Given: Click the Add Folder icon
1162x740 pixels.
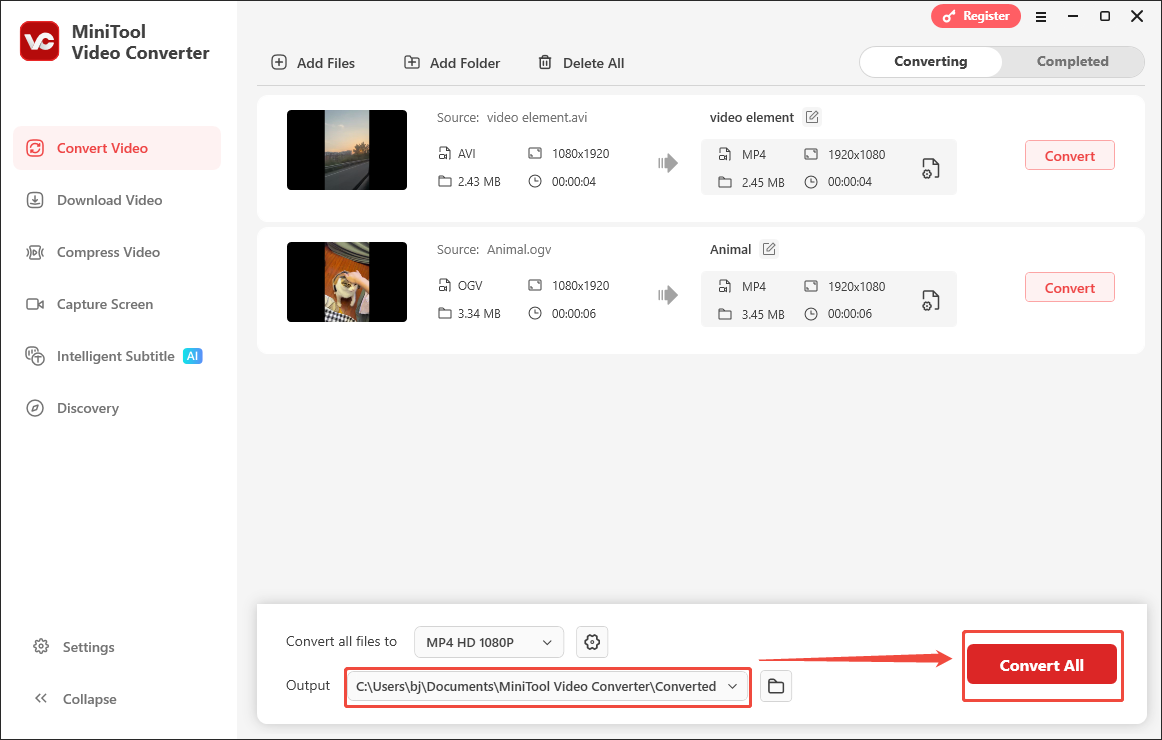Looking at the screenshot, I should click(x=412, y=62).
